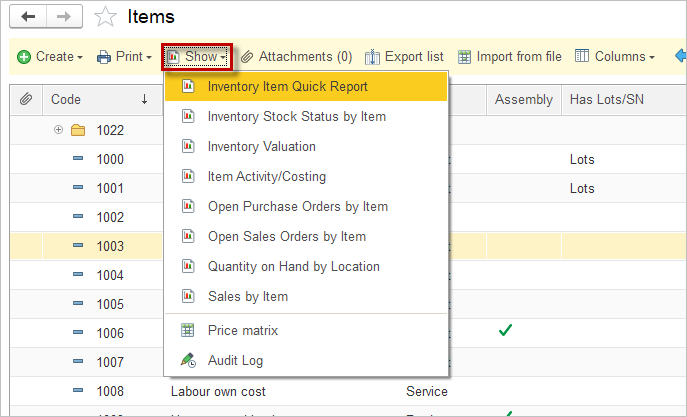
Task: Click the back navigation arrow
Action: (29, 16)
